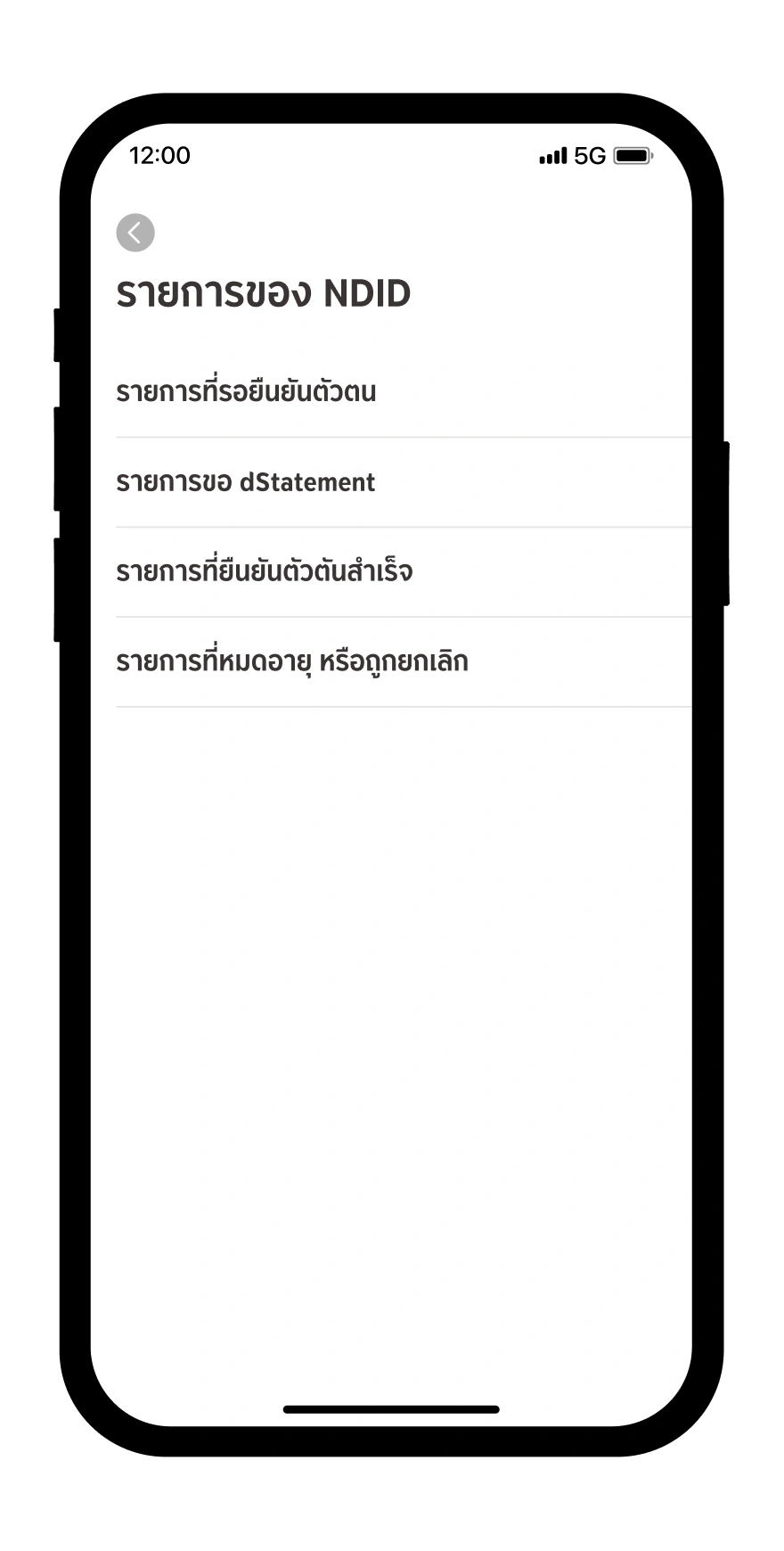784x1551 pixels.
Task: Tap the black home indicator bar
Action: coord(391,1409)
